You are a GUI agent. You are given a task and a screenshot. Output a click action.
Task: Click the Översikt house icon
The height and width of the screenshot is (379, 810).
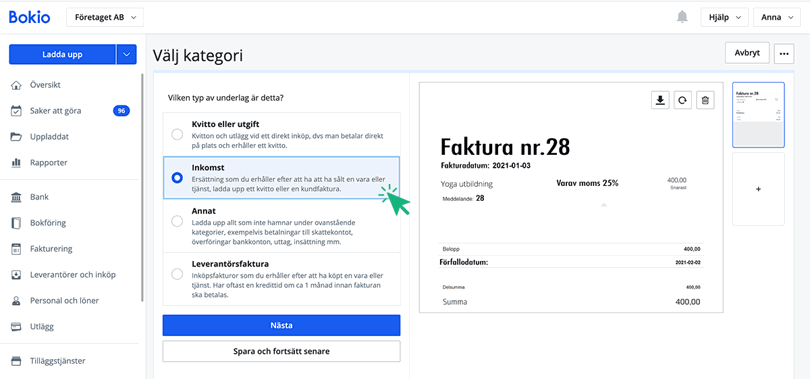pos(16,85)
